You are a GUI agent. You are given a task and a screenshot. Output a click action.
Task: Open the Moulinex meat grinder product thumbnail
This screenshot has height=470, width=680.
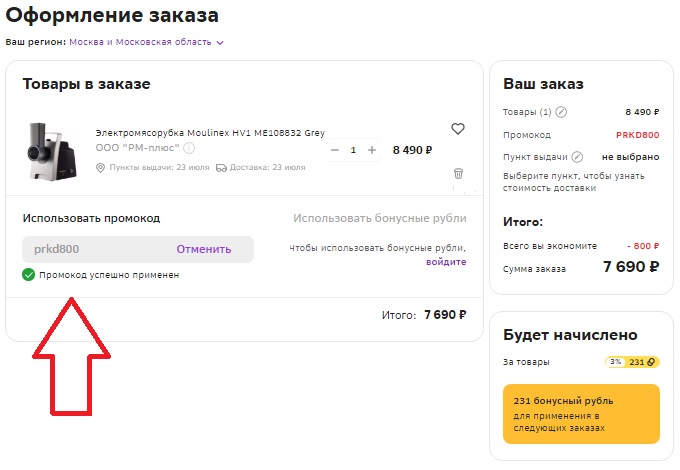tap(52, 151)
